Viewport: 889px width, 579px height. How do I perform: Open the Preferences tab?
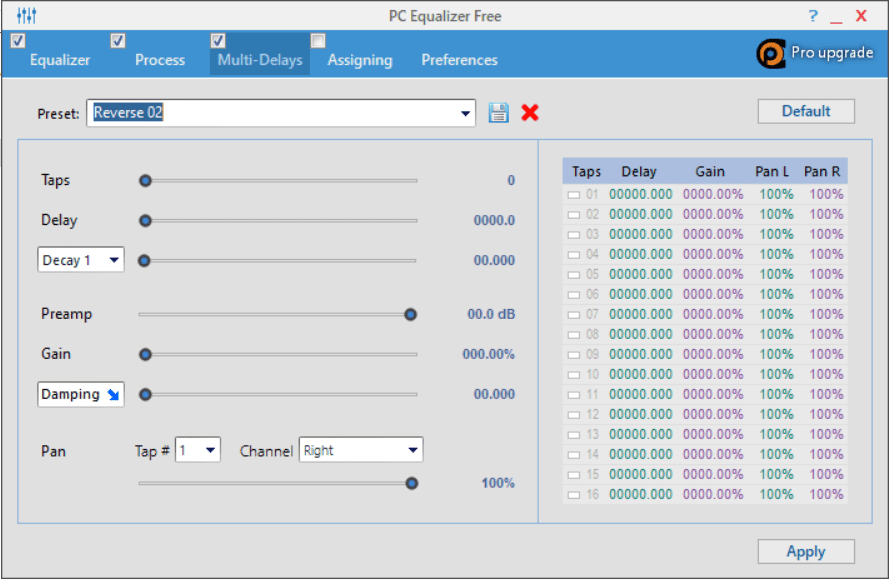click(459, 60)
